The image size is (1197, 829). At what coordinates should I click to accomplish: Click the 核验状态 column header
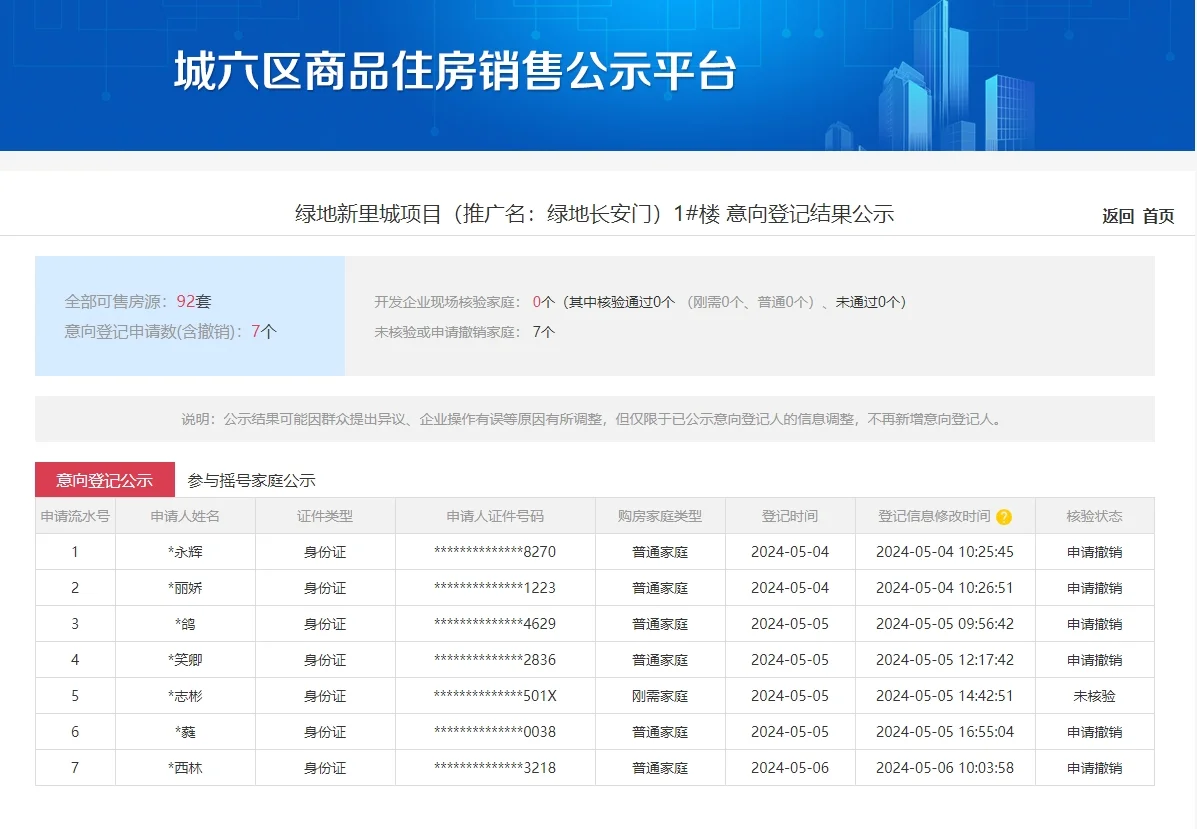click(x=1094, y=516)
